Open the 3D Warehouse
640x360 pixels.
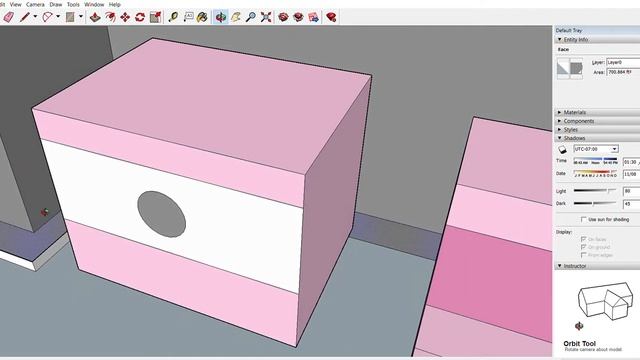(x=283, y=17)
